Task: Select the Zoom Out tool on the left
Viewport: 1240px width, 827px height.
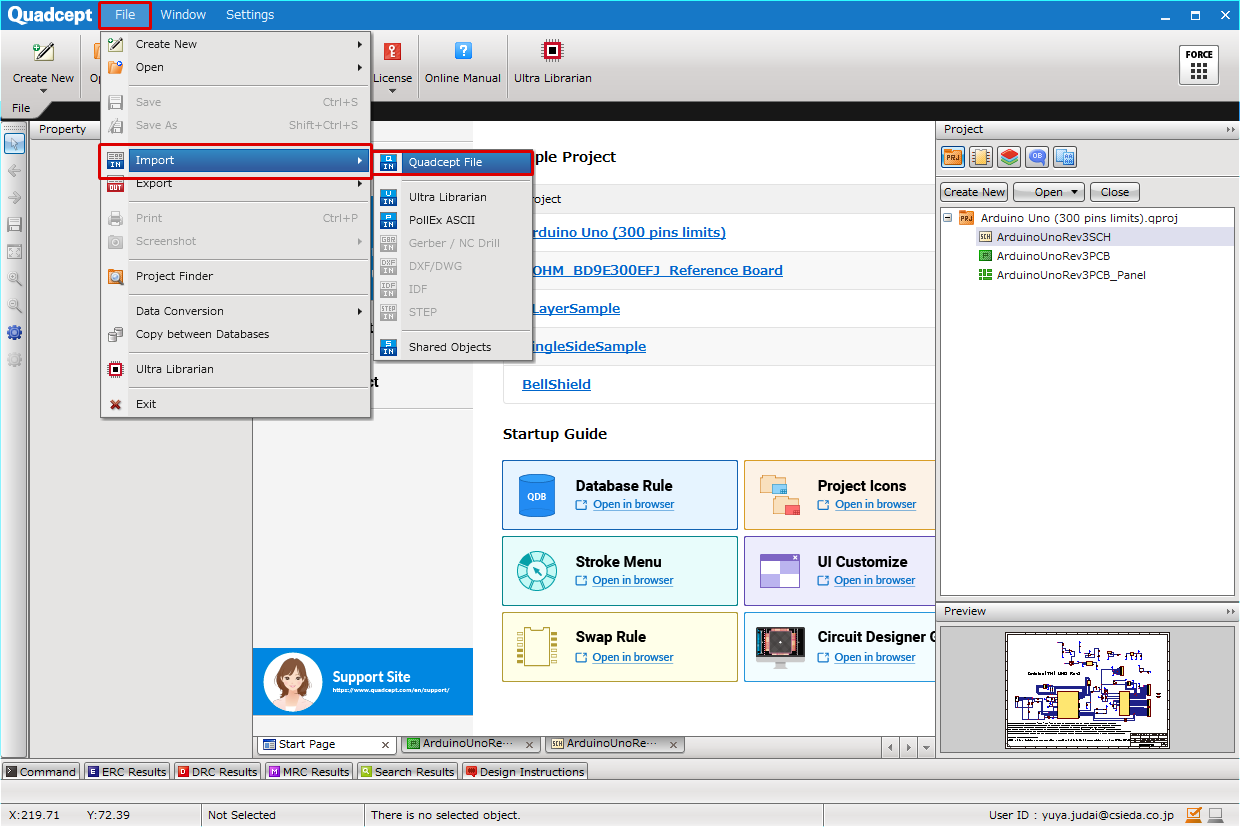Action: click(14, 305)
